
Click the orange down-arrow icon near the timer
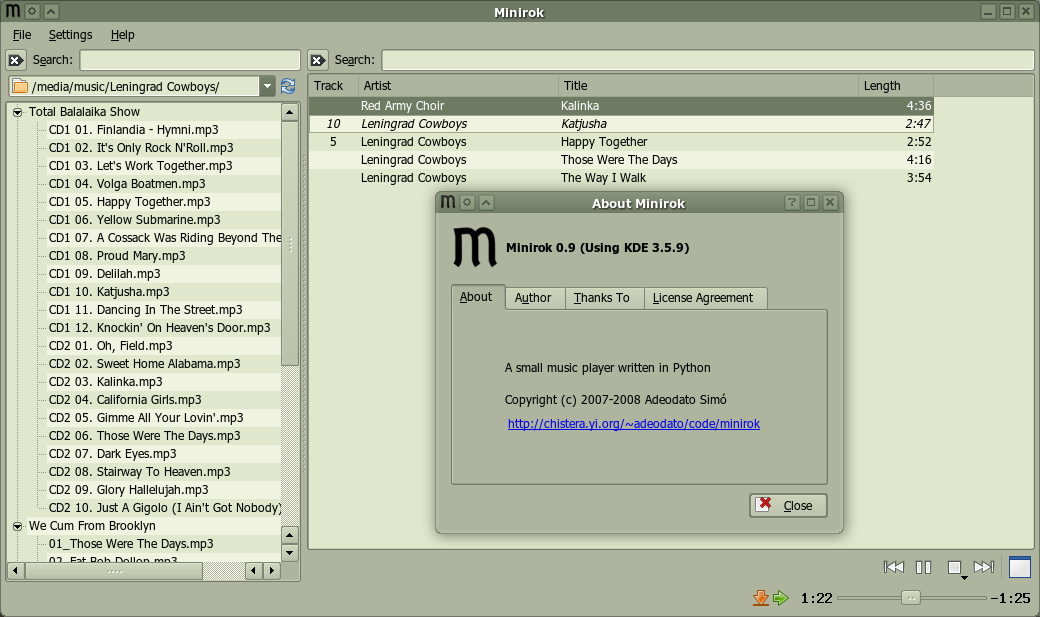click(761, 598)
